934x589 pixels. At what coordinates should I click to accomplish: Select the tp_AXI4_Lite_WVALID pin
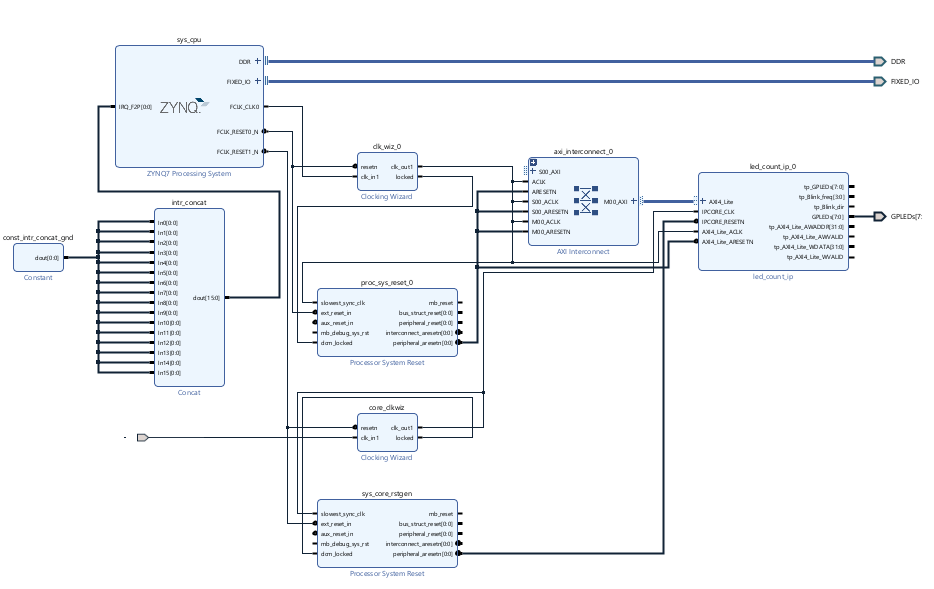(815, 257)
